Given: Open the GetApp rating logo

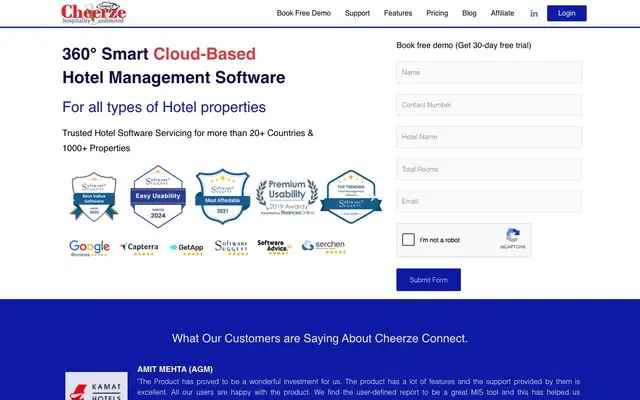Looking at the screenshot, I should (x=186, y=249).
